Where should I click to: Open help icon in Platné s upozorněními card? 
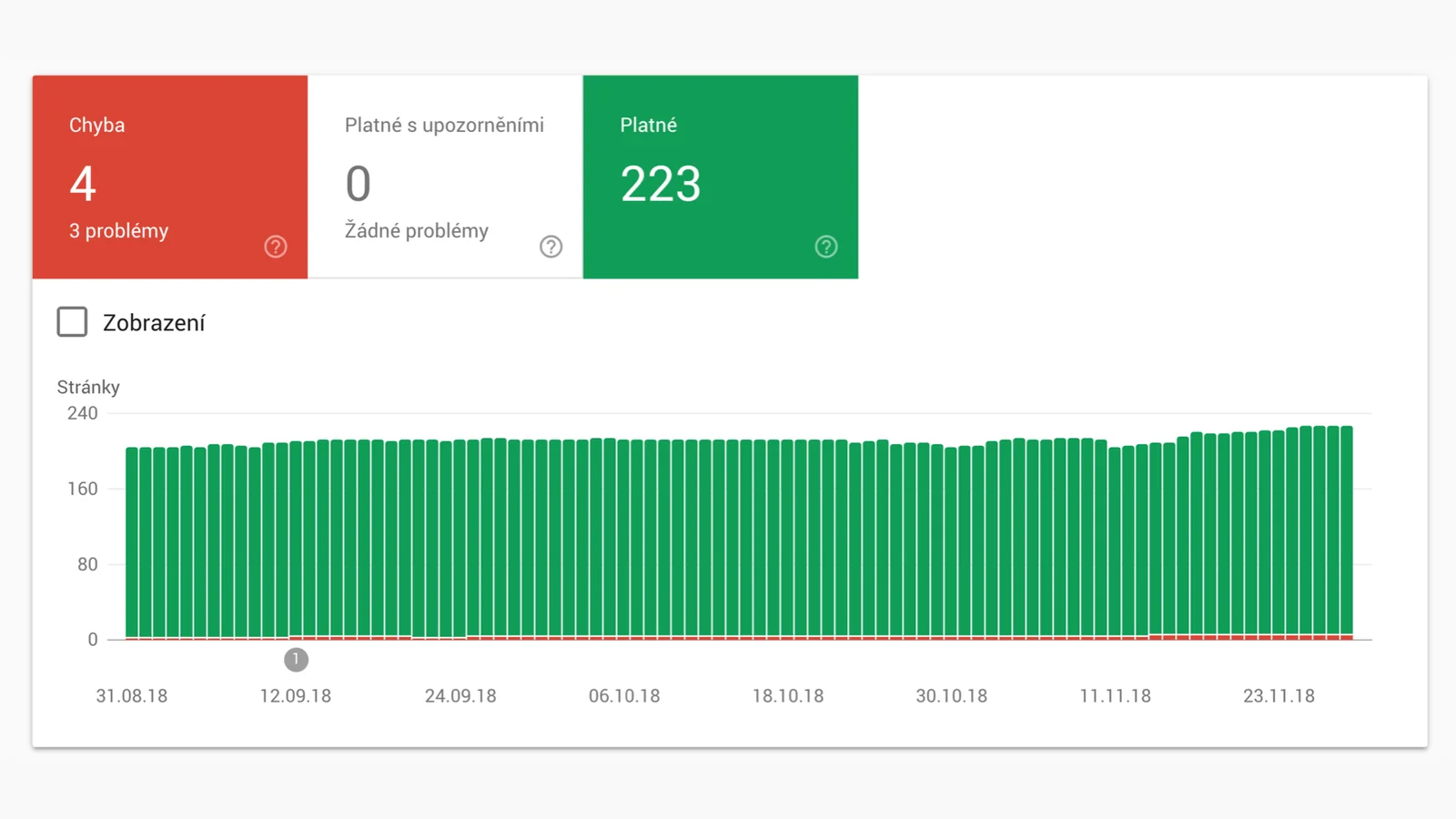tap(551, 247)
